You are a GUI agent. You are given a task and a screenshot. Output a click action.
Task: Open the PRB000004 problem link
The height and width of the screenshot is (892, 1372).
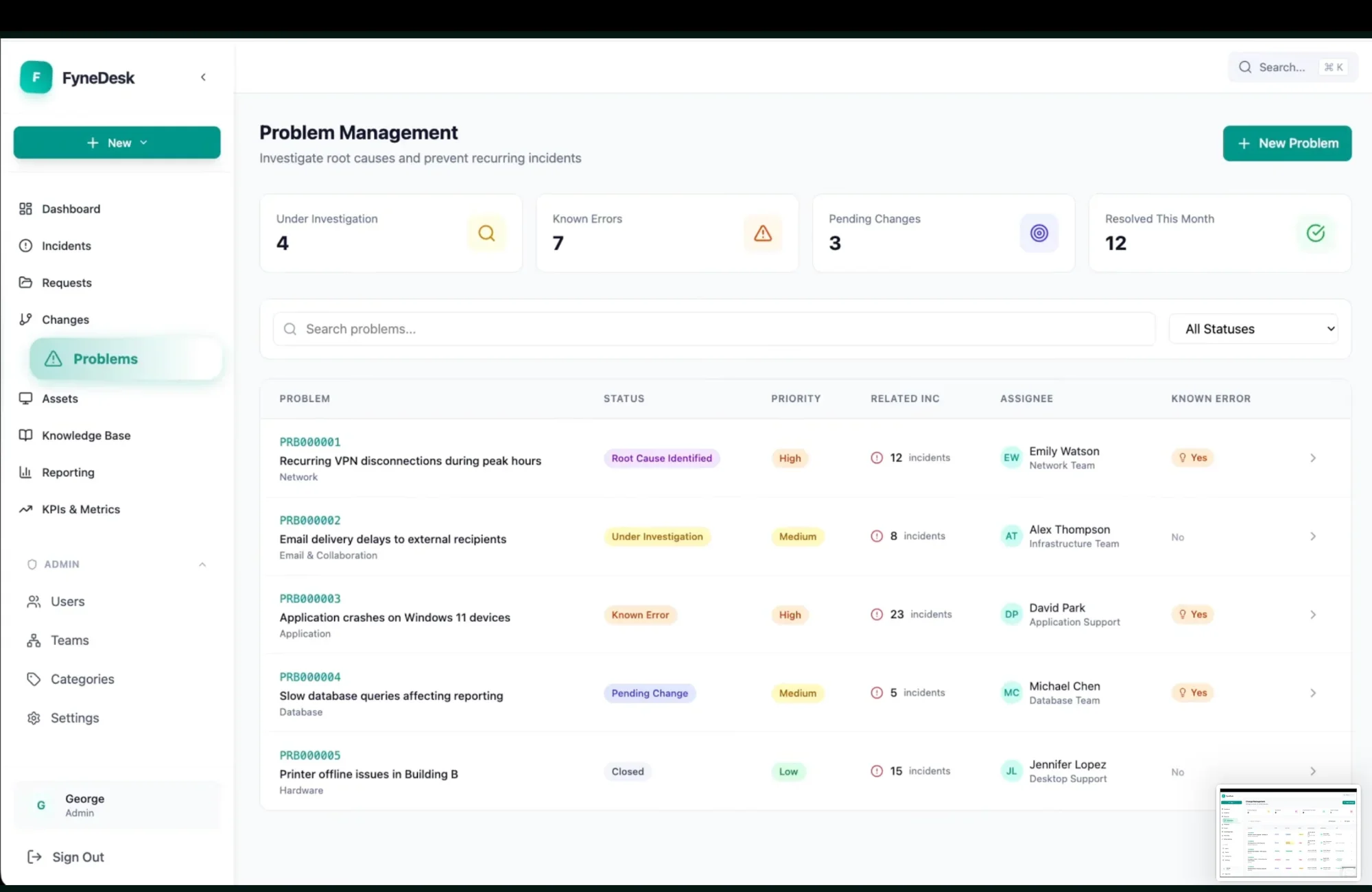pyautogui.click(x=310, y=677)
